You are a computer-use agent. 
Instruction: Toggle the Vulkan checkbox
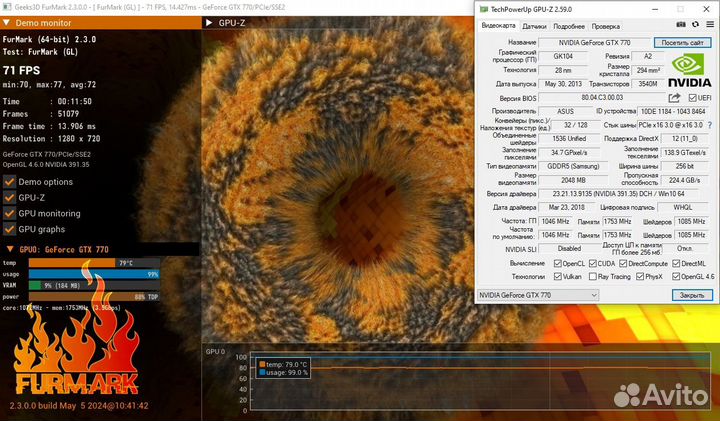(557, 276)
